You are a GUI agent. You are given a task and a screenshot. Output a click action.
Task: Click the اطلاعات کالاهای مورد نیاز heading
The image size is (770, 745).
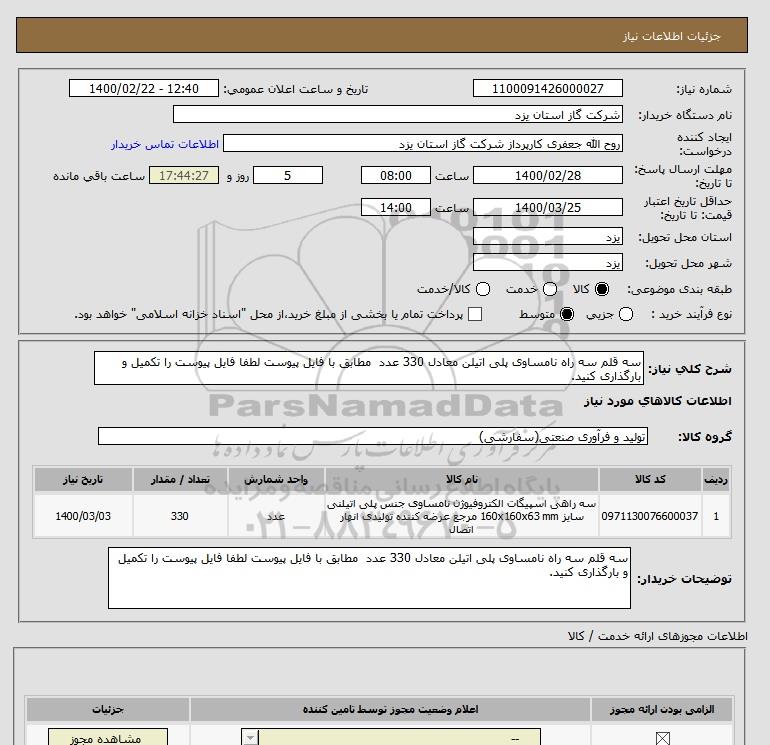click(x=658, y=401)
